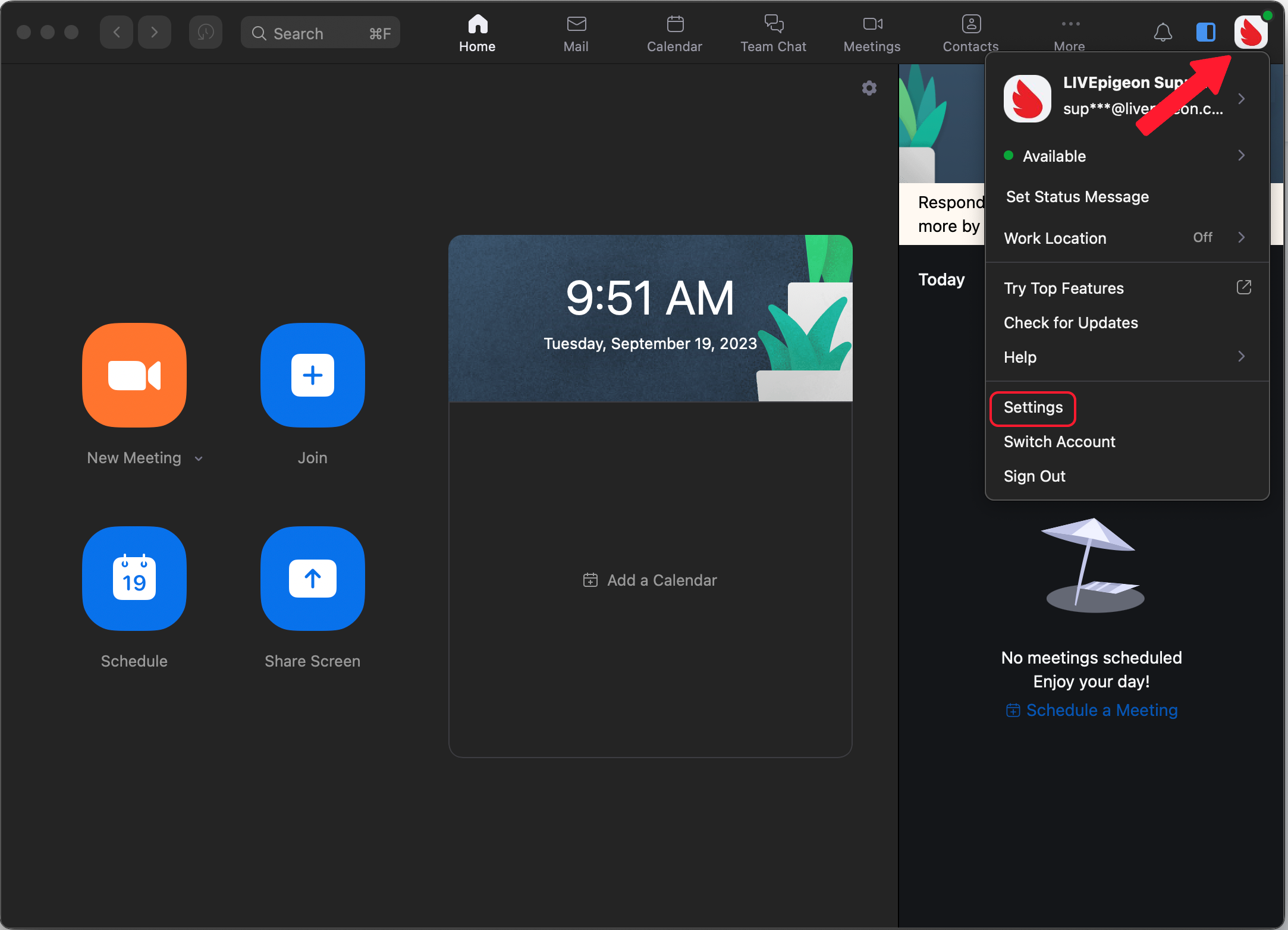The width and height of the screenshot is (1288, 930).
Task: Click the history clock icon
Action: 206,32
